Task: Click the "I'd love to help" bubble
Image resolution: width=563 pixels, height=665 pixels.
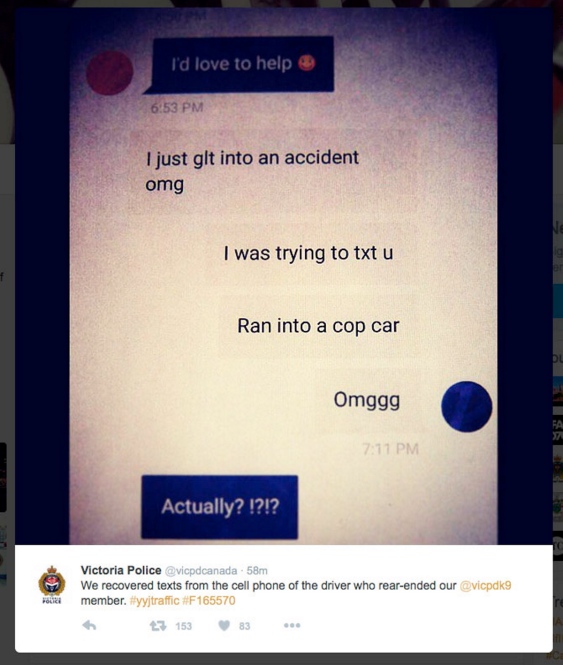Action: [x=243, y=64]
